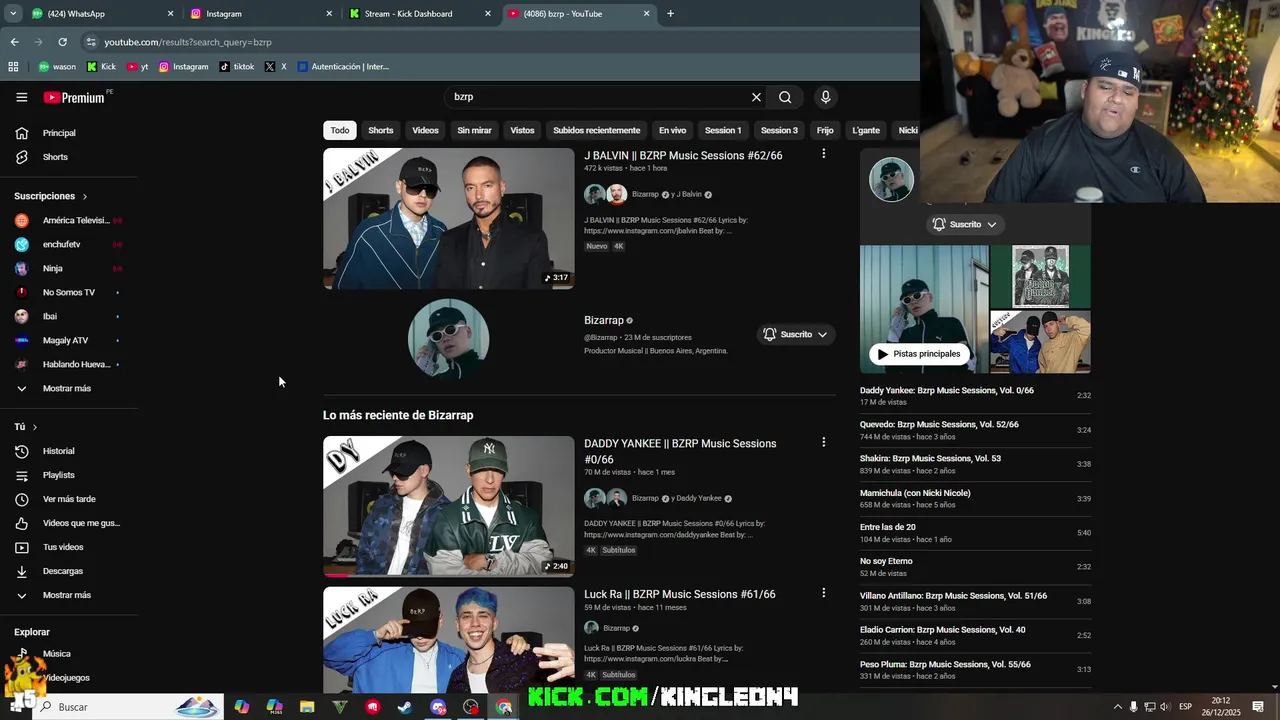Image resolution: width=1280 pixels, height=720 pixels.
Task: Open Luck Ra || BZRP Music Sessions #61/66 title
Action: pyautogui.click(x=680, y=594)
